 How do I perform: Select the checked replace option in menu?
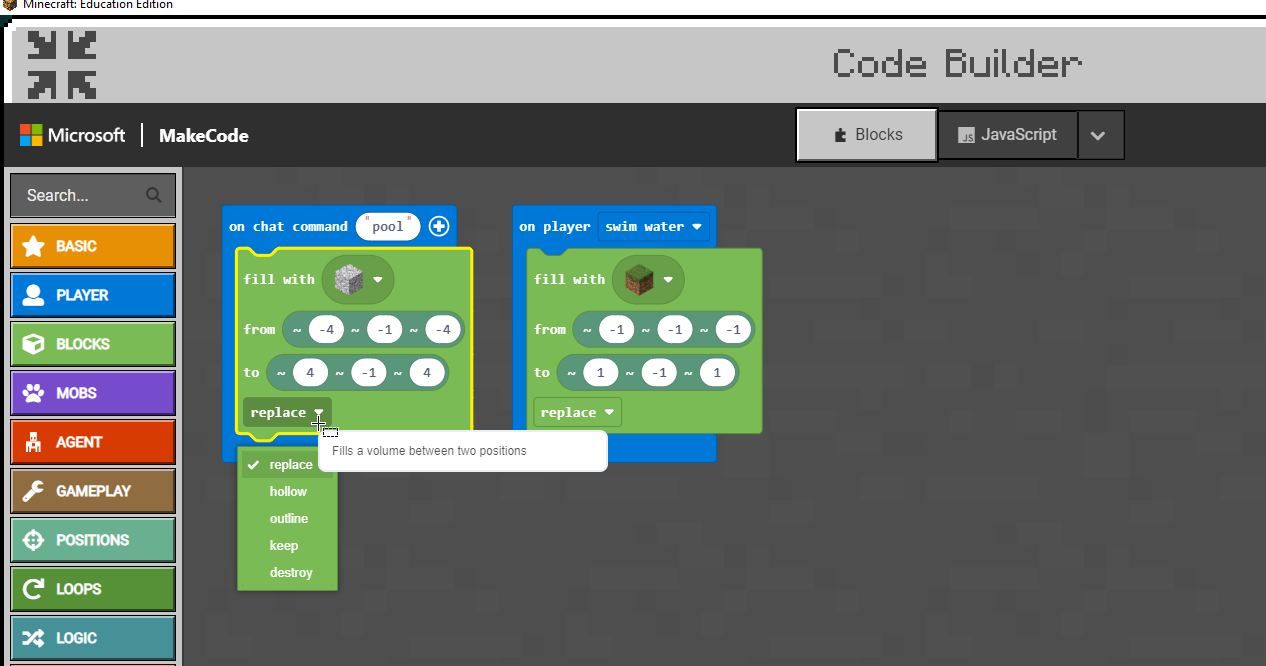tap(290, 465)
